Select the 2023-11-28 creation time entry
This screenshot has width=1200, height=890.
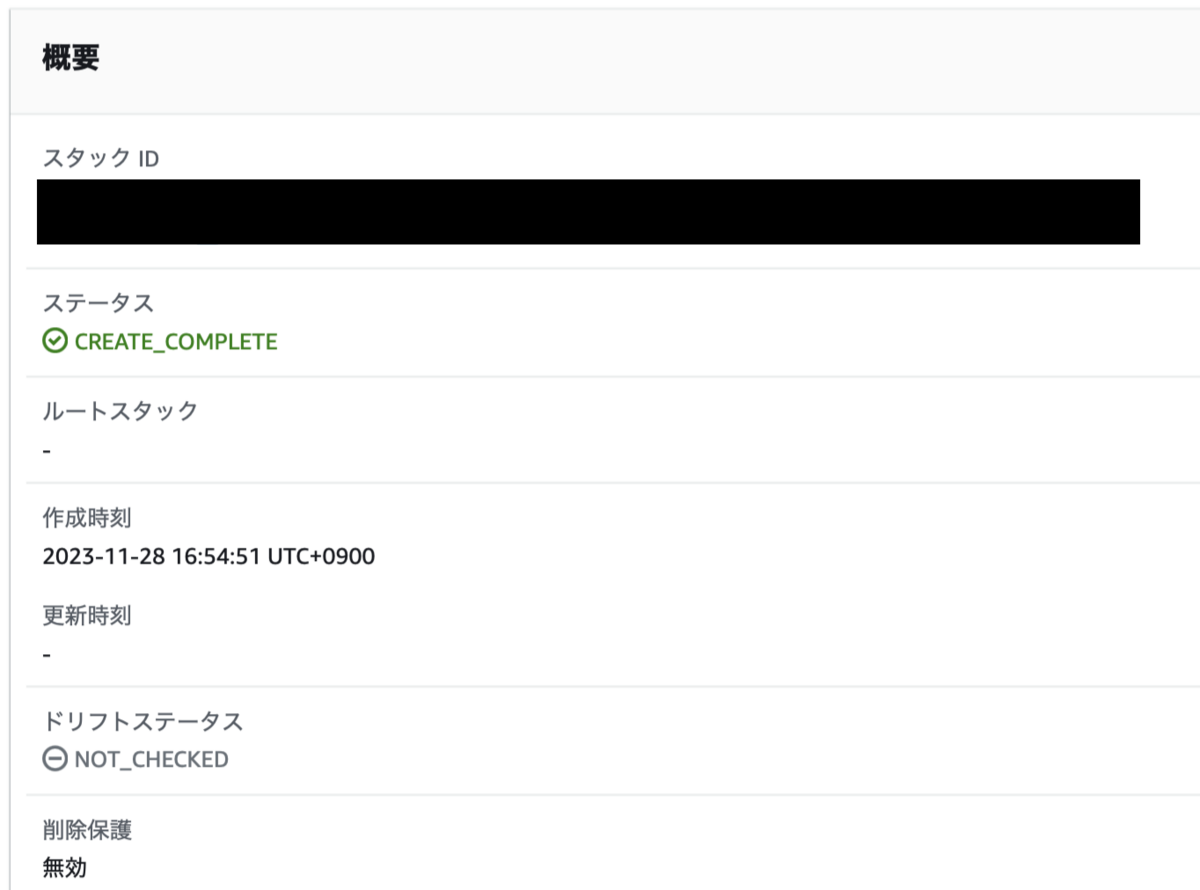208,556
